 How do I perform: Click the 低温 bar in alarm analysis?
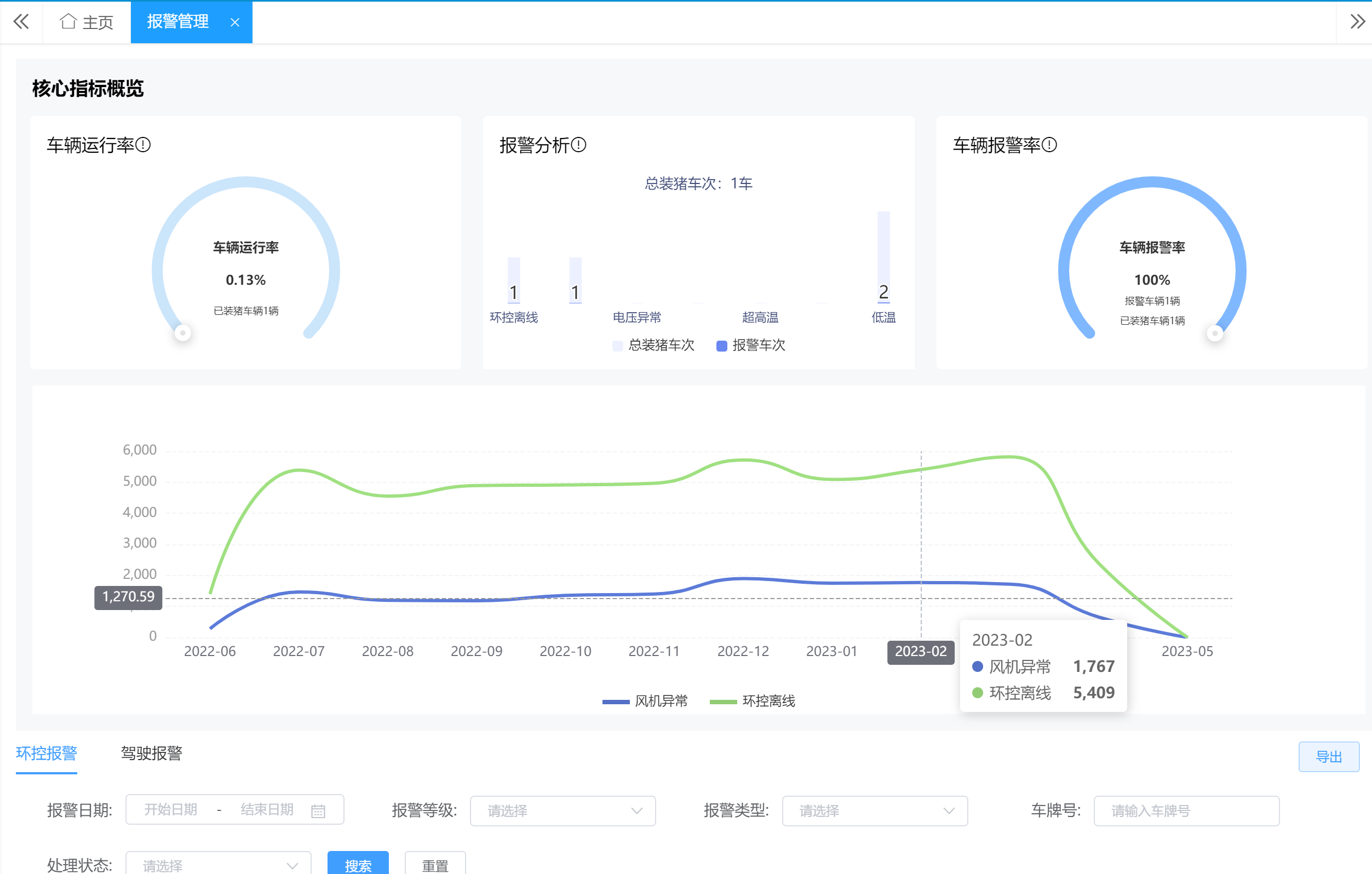883,257
